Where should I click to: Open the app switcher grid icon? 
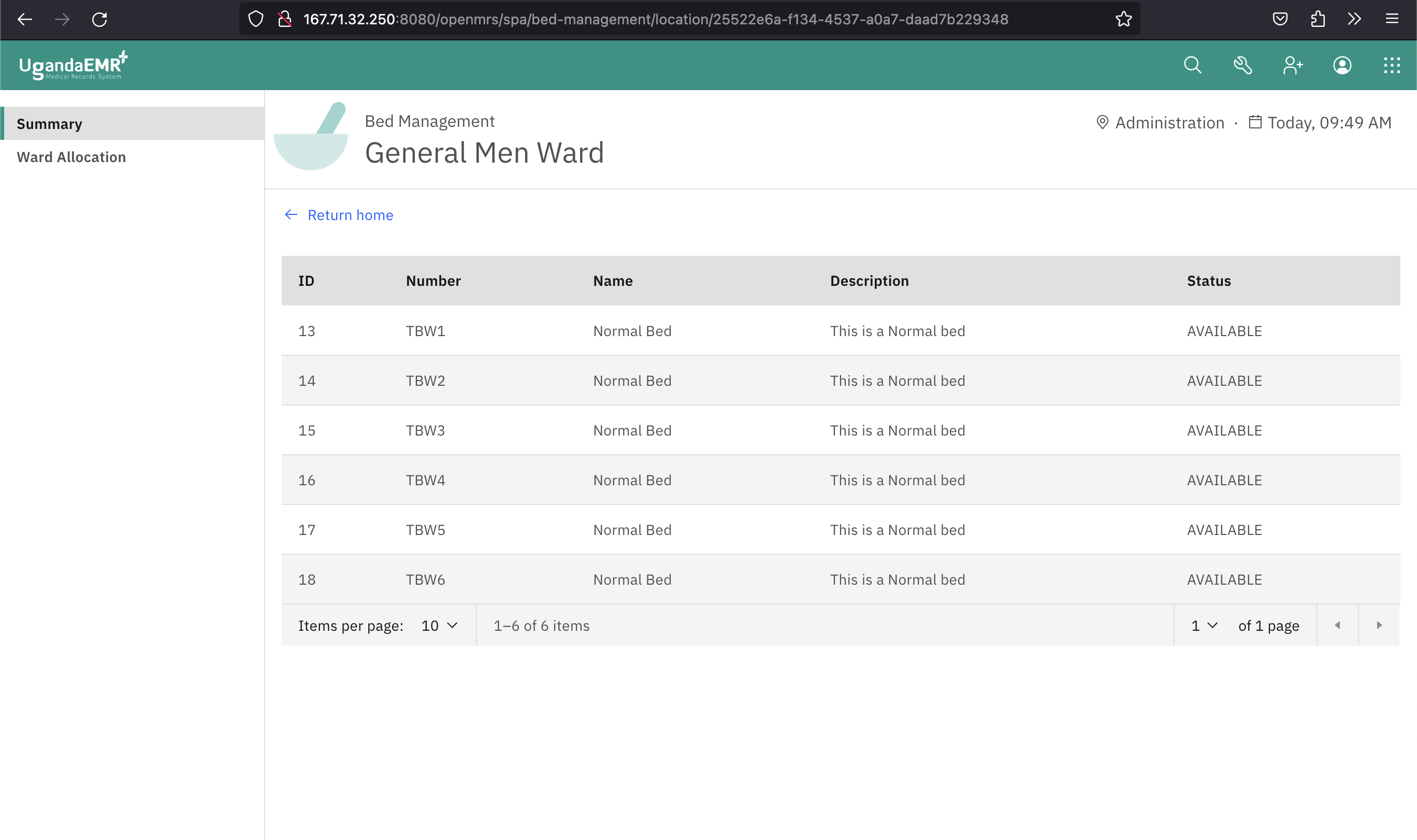[x=1392, y=65]
